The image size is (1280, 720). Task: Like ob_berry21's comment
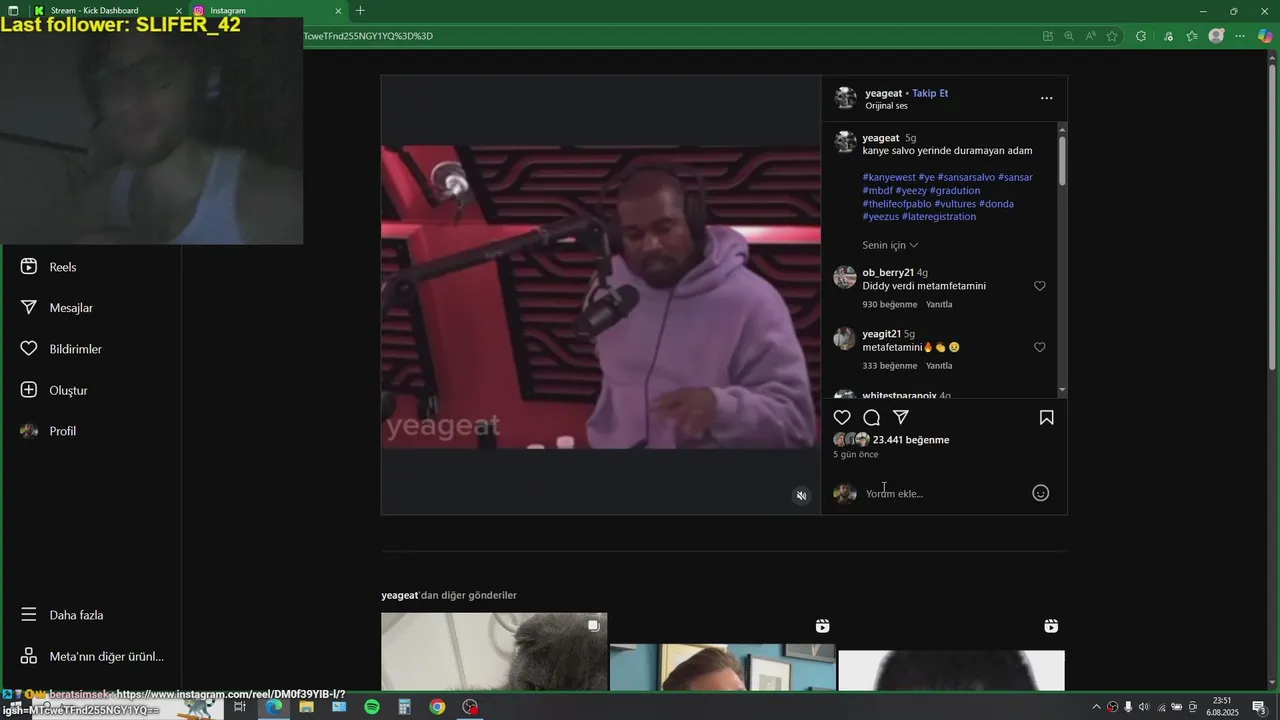click(1040, 286)
